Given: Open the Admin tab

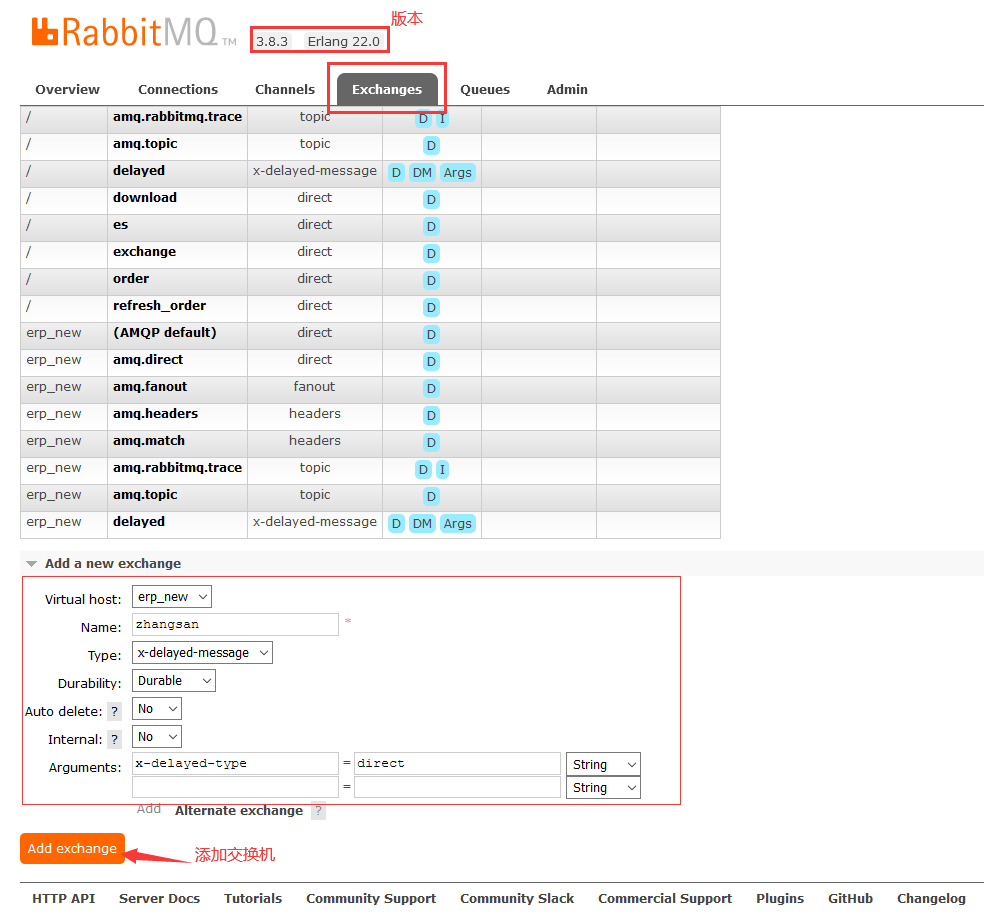Looking at the screenshot, I should tap(567, 89).
